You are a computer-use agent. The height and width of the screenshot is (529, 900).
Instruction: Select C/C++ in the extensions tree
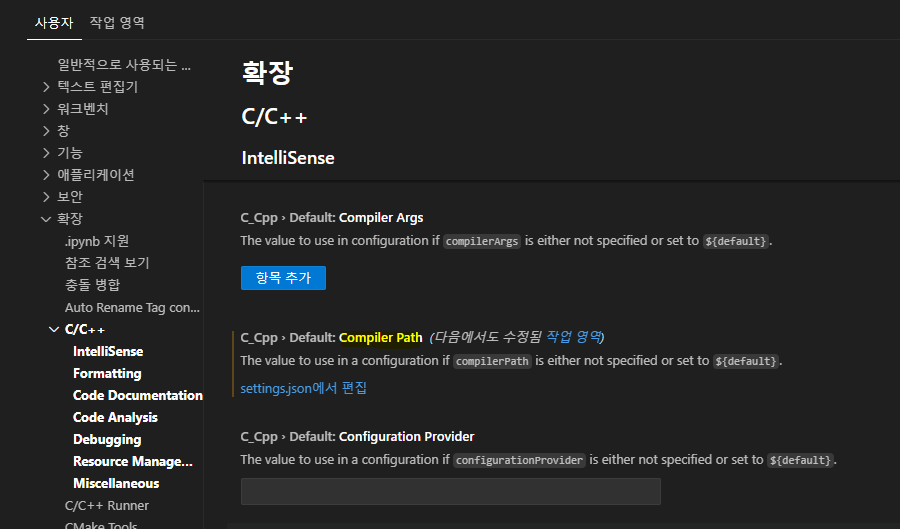[85, 329]
